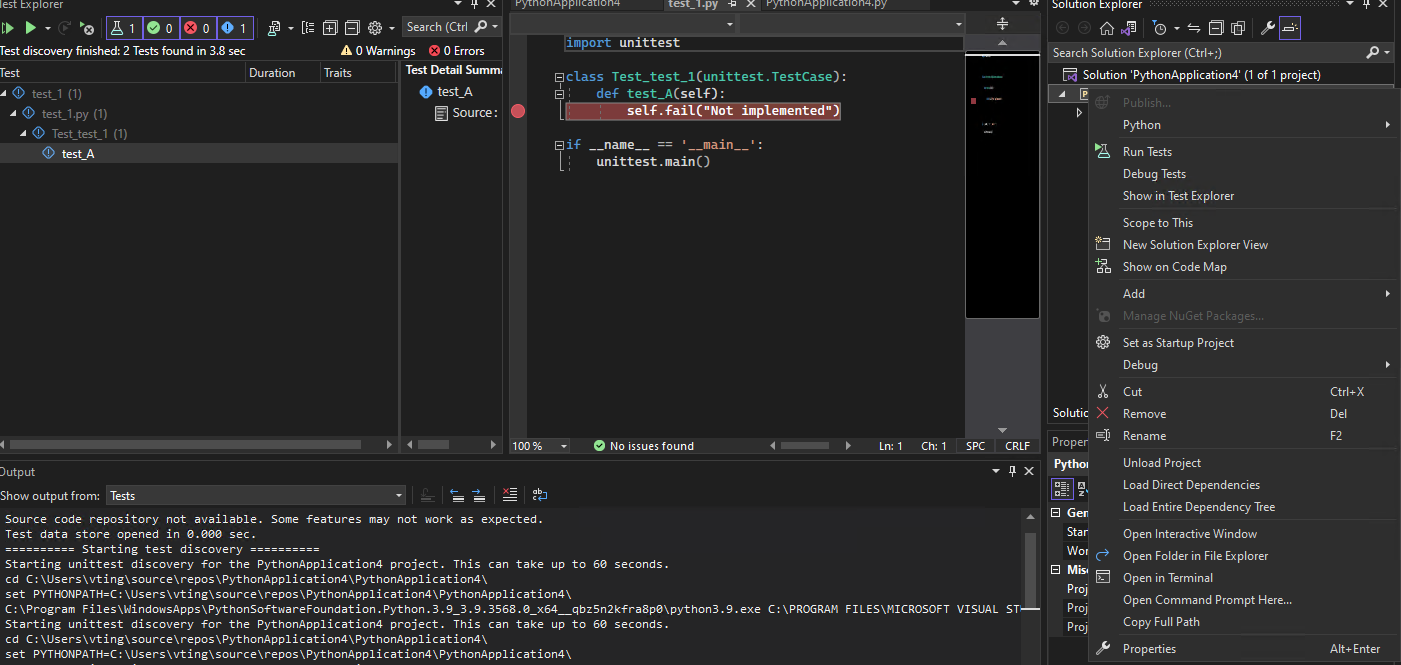Viewport: 1401px width, 665px height.
Task: Click the 0 Errors indicator
Action: [457, 51]
